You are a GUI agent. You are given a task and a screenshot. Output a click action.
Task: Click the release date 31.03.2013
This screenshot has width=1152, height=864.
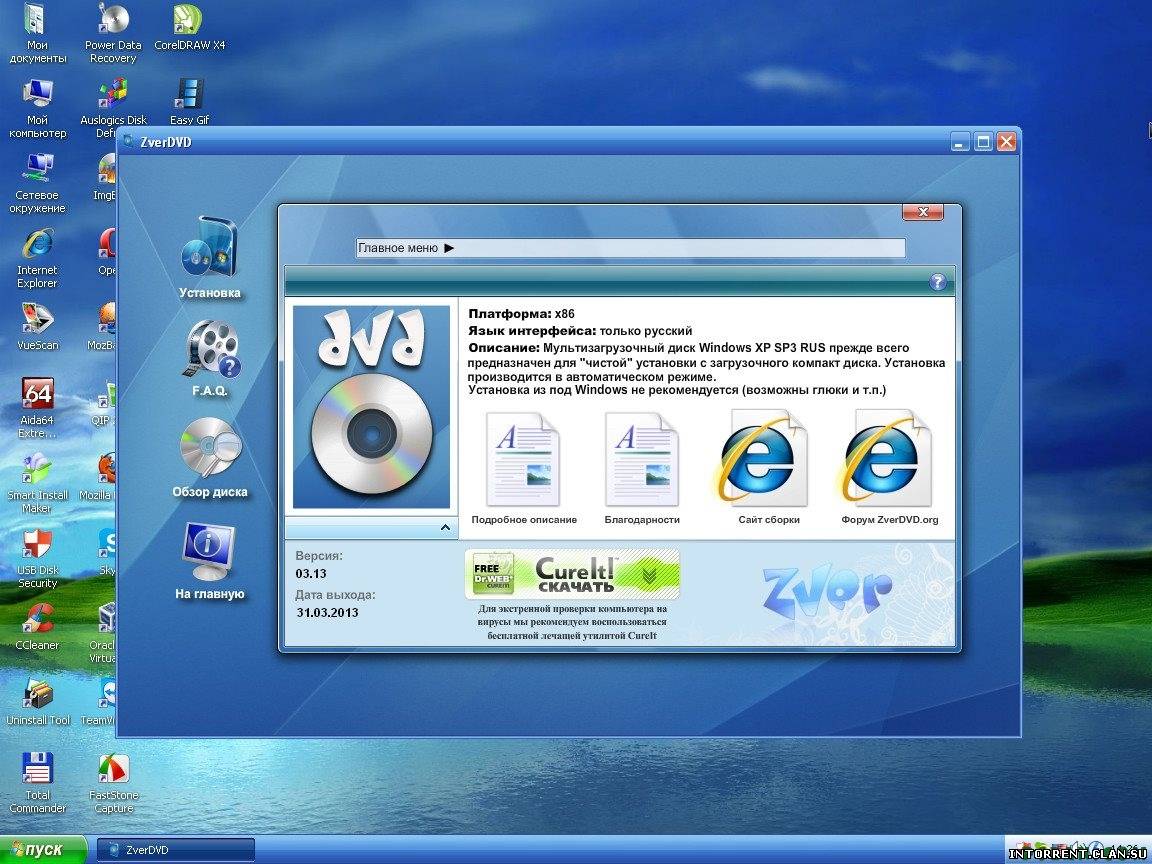[x=328, y=613]
